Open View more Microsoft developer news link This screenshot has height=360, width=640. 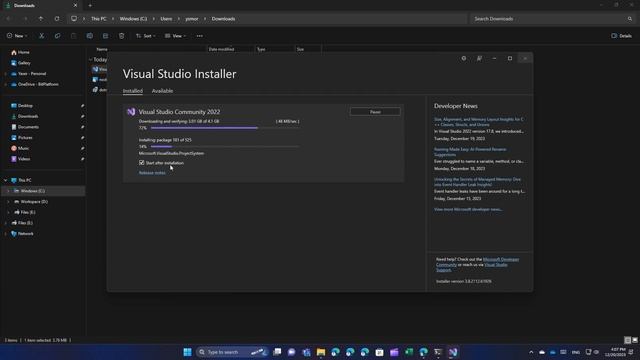tap(468, 209)
